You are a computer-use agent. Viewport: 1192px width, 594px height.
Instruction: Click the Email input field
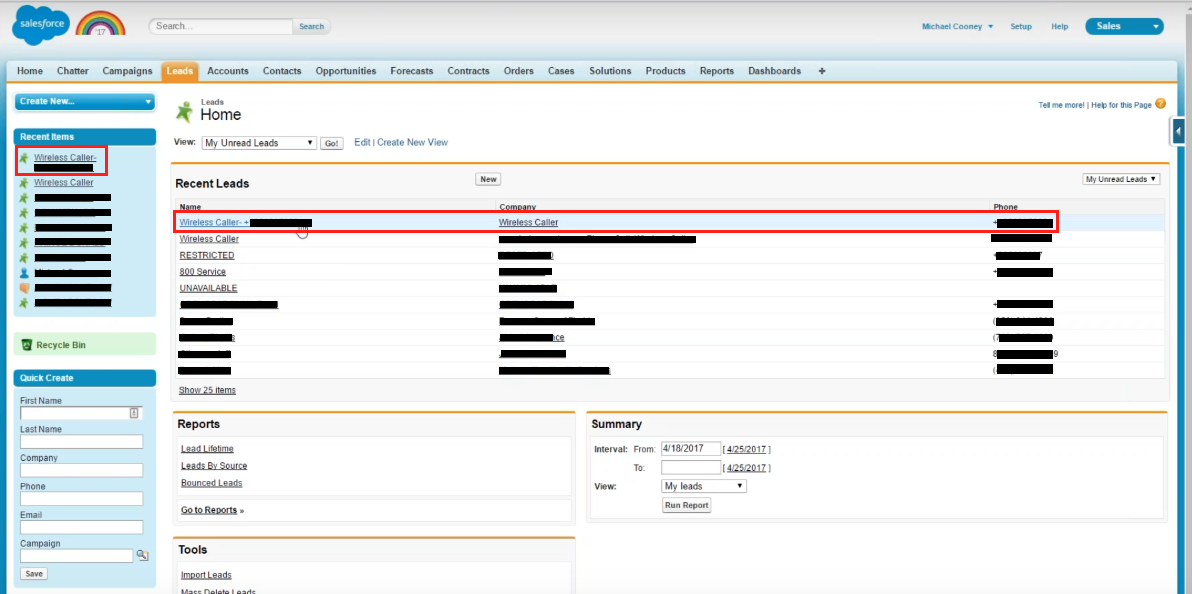(82, 527)
